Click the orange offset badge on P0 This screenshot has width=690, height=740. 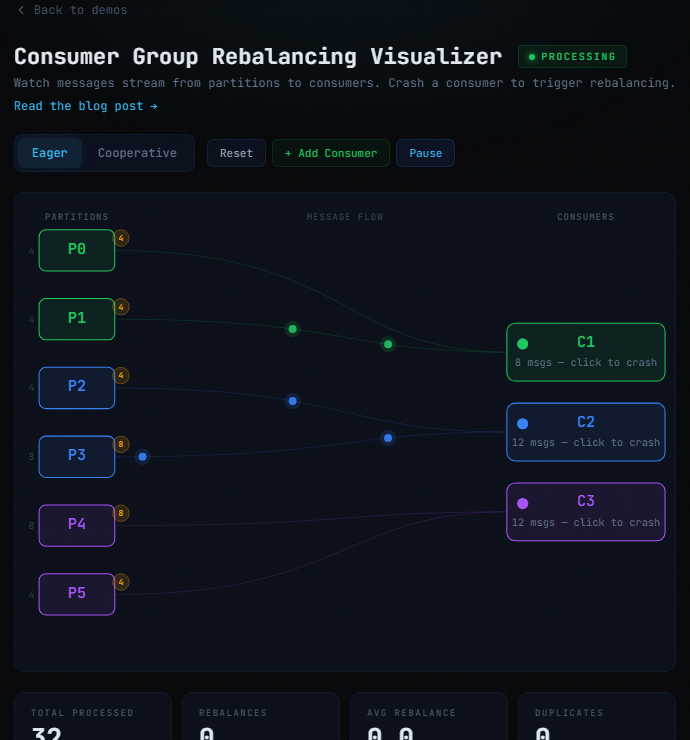pyautogui.click(x=121, y=238)
